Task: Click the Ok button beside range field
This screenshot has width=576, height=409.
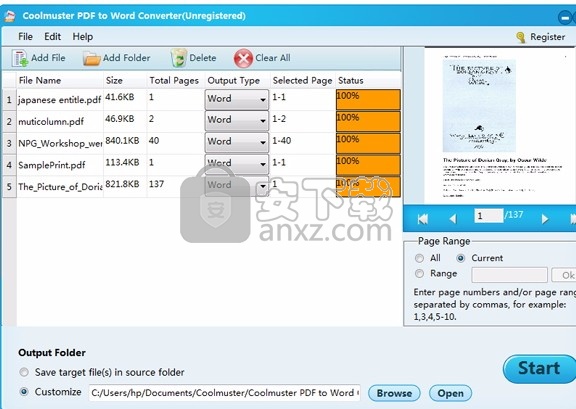Action: coord(564,275)
